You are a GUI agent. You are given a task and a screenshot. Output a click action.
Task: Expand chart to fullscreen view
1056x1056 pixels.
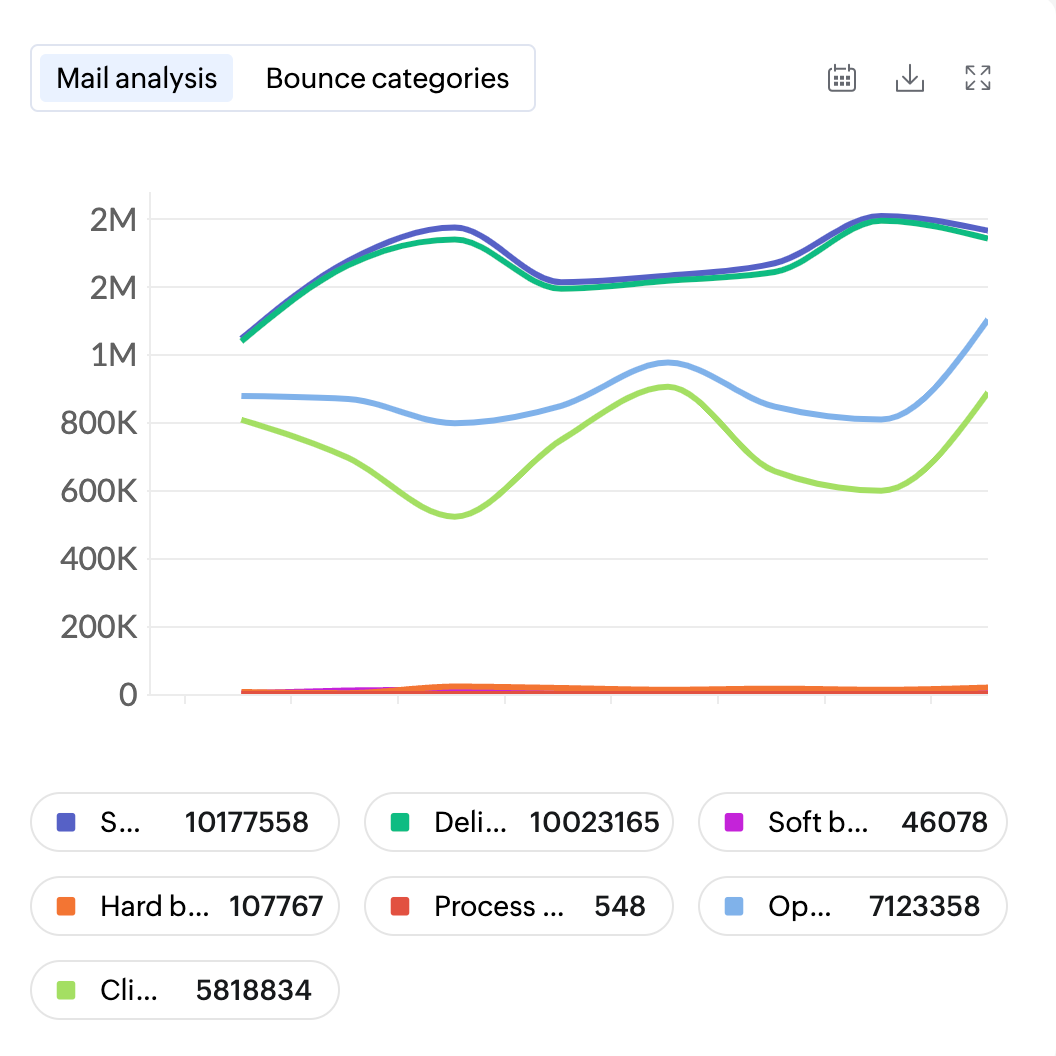point(977,78)
